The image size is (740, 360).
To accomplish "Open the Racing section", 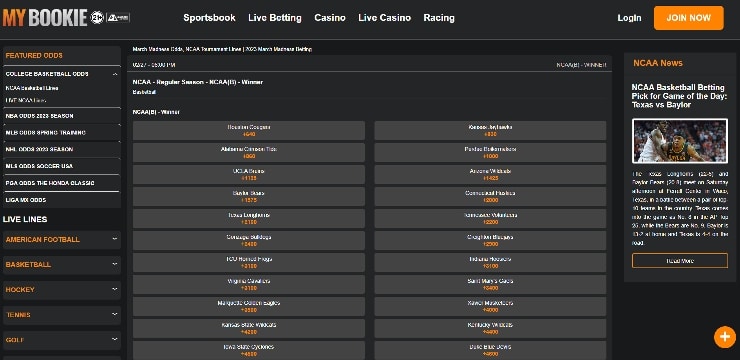I will tap(439, 18).
